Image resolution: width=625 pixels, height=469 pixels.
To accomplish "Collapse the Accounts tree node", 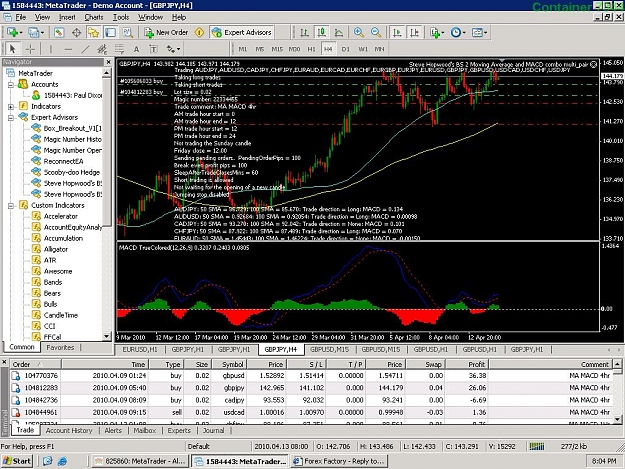I will 11,84.
